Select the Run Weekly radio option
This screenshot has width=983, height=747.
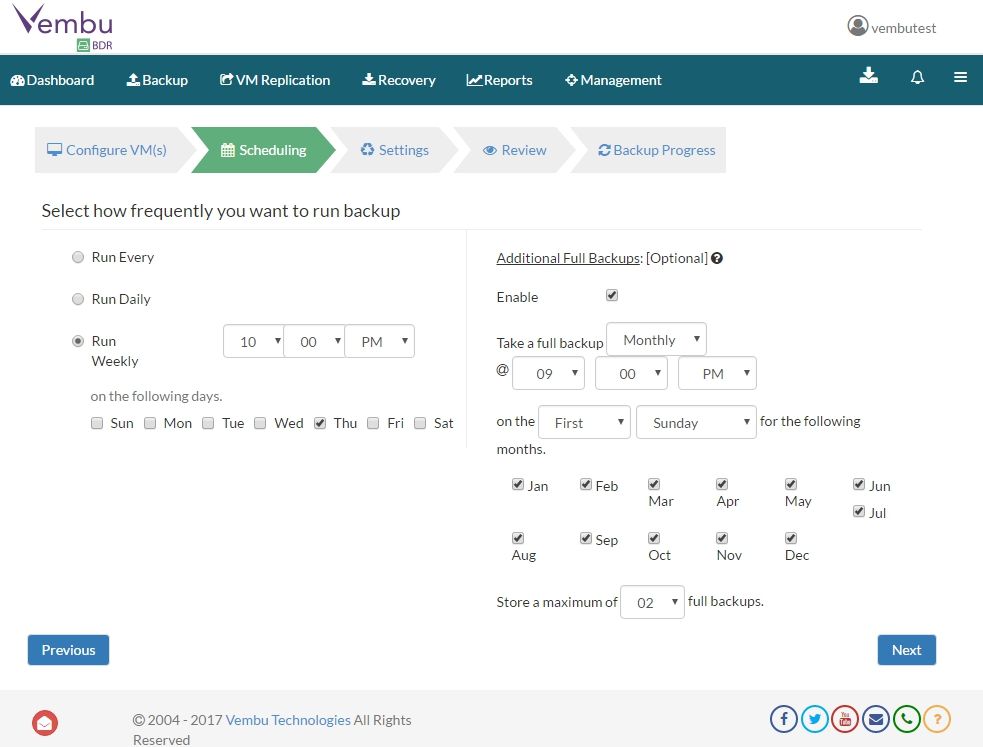pos(78,341)
